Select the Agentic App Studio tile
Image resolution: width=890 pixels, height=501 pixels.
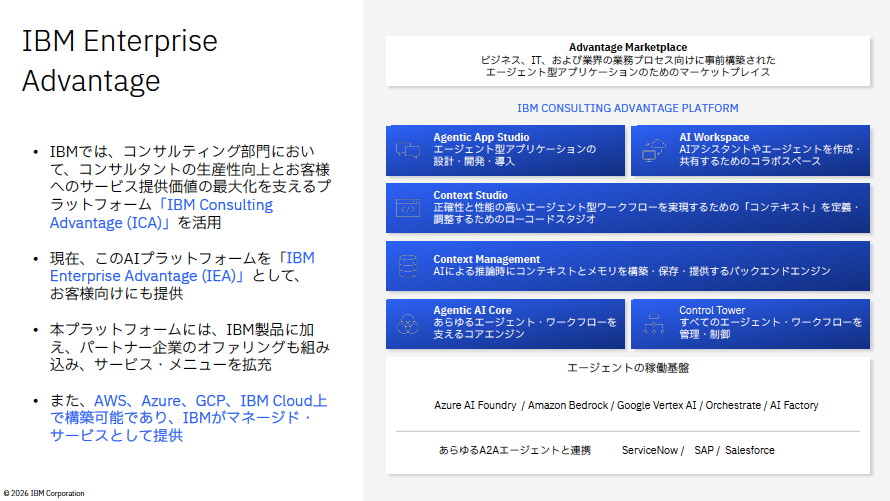click(x=505, y=150)
